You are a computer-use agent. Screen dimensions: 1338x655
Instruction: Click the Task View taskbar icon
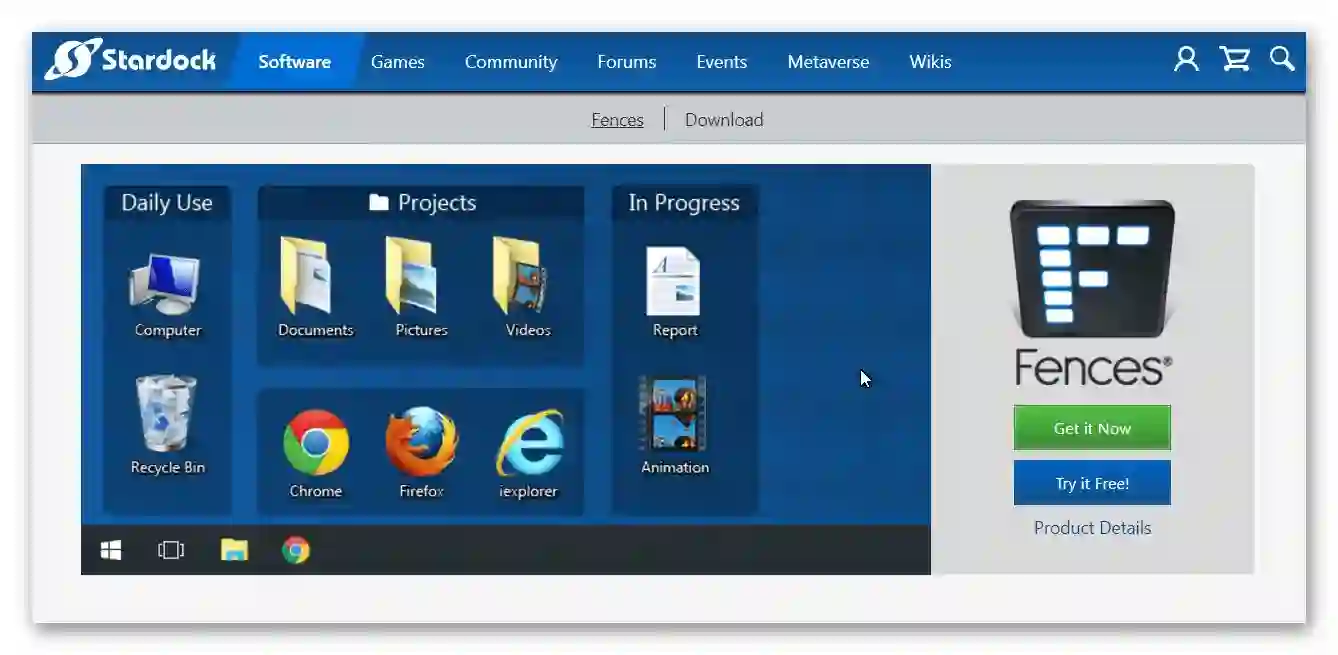pyautogui.click(x=171, y=550)
